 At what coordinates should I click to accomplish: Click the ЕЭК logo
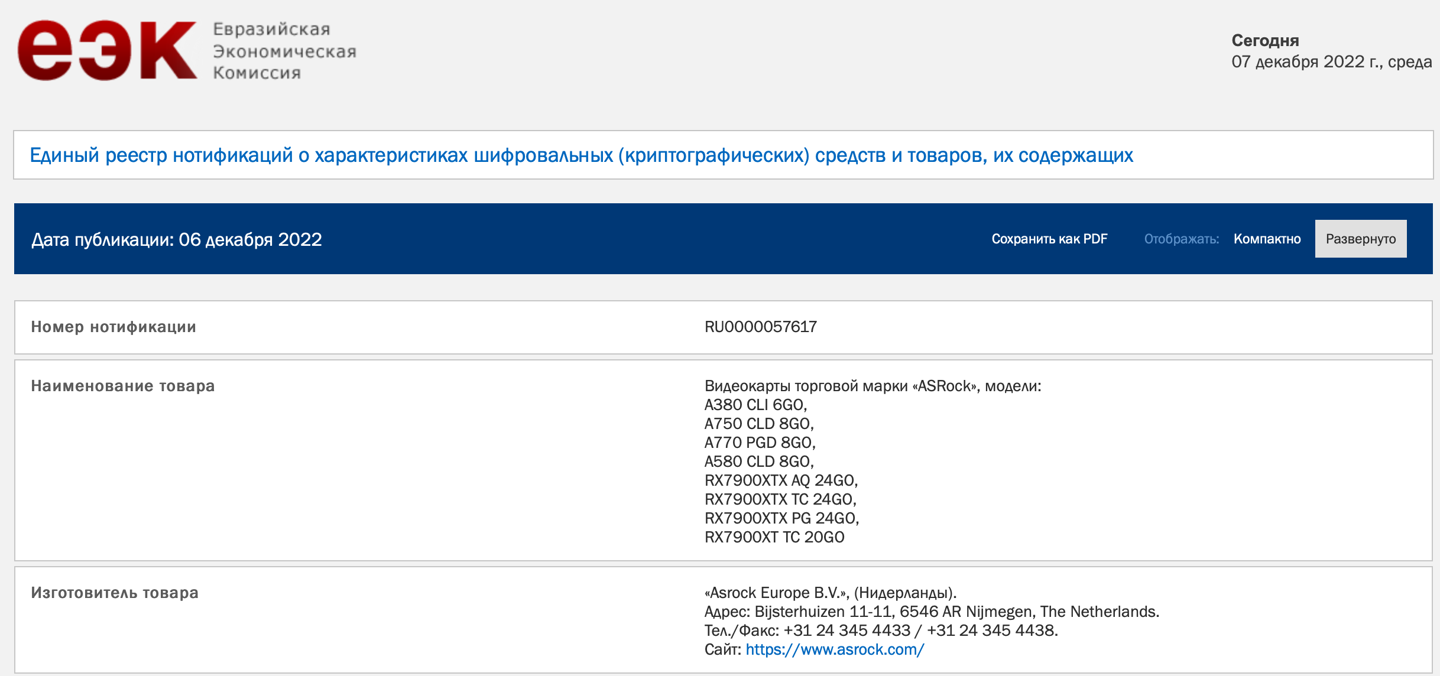pos(107,50)
